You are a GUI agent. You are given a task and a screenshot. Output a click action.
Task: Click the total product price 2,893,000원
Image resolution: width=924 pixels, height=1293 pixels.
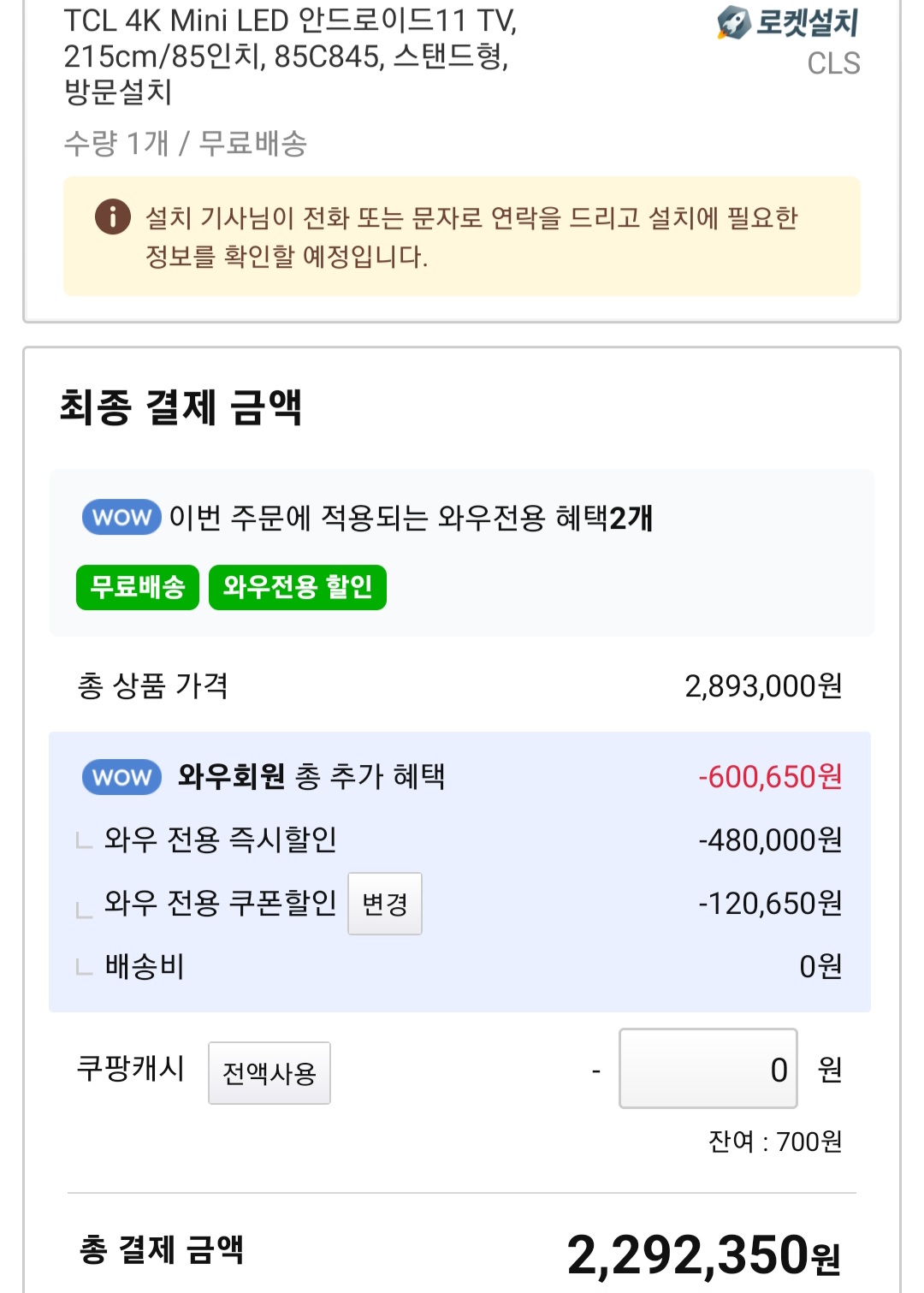763,685
